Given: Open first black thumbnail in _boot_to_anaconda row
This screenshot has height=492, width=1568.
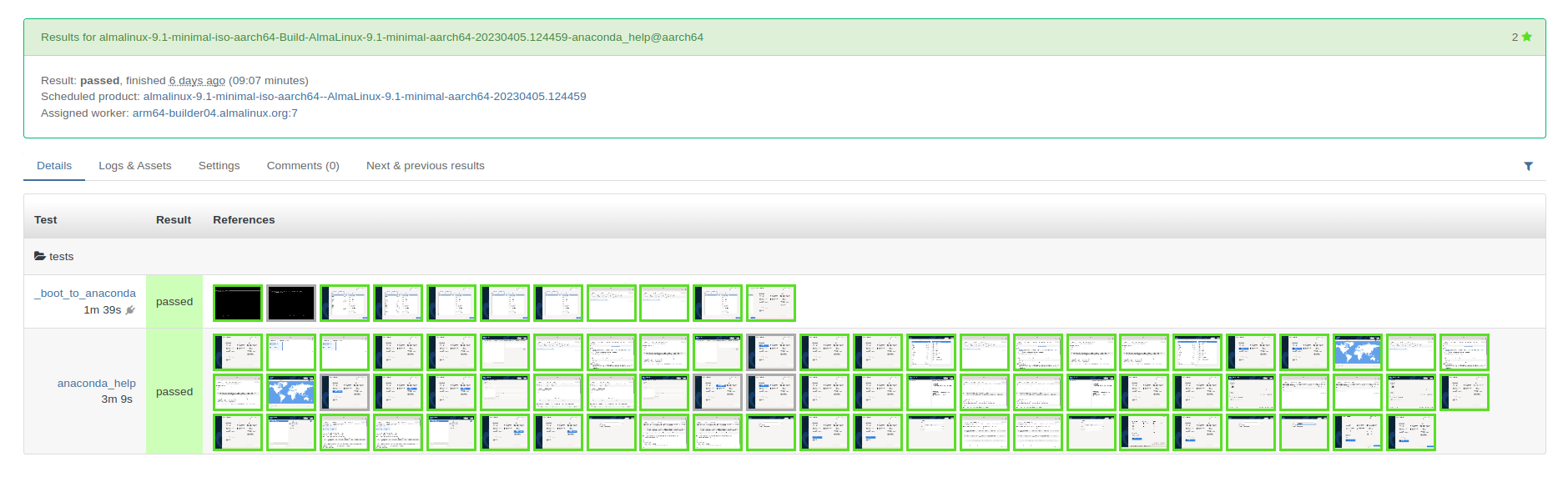Looking at the screenshot, I should pos(238,303).
